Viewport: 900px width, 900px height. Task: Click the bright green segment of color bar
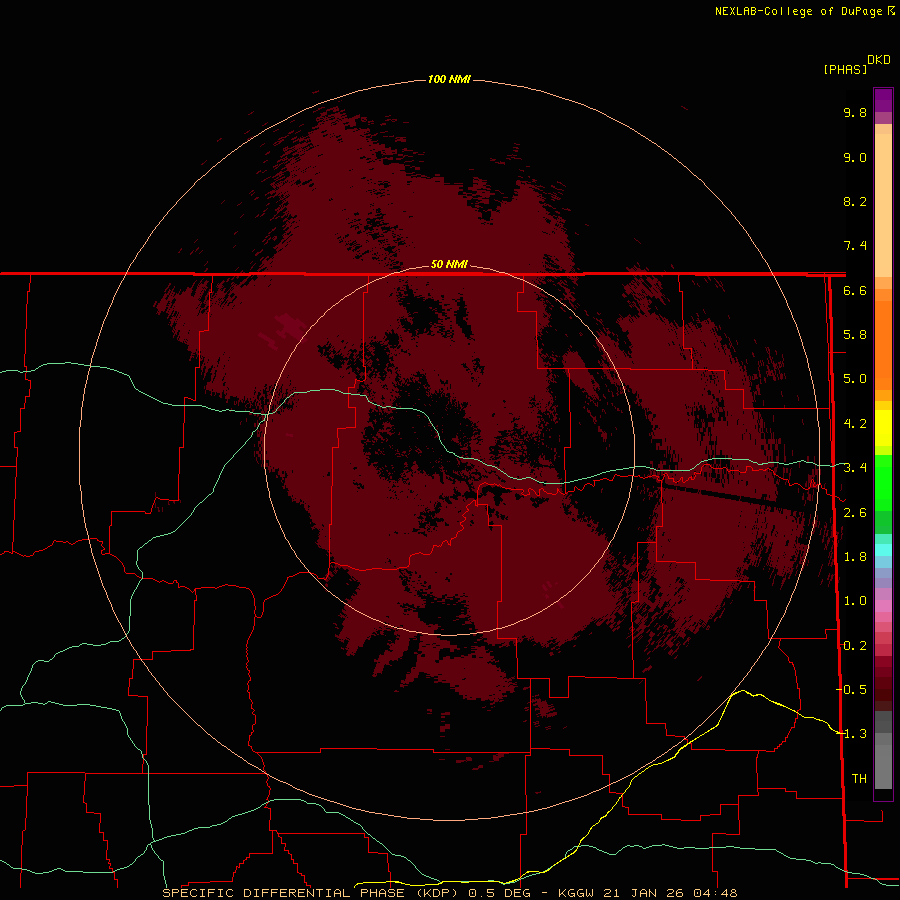coord(883,483)
